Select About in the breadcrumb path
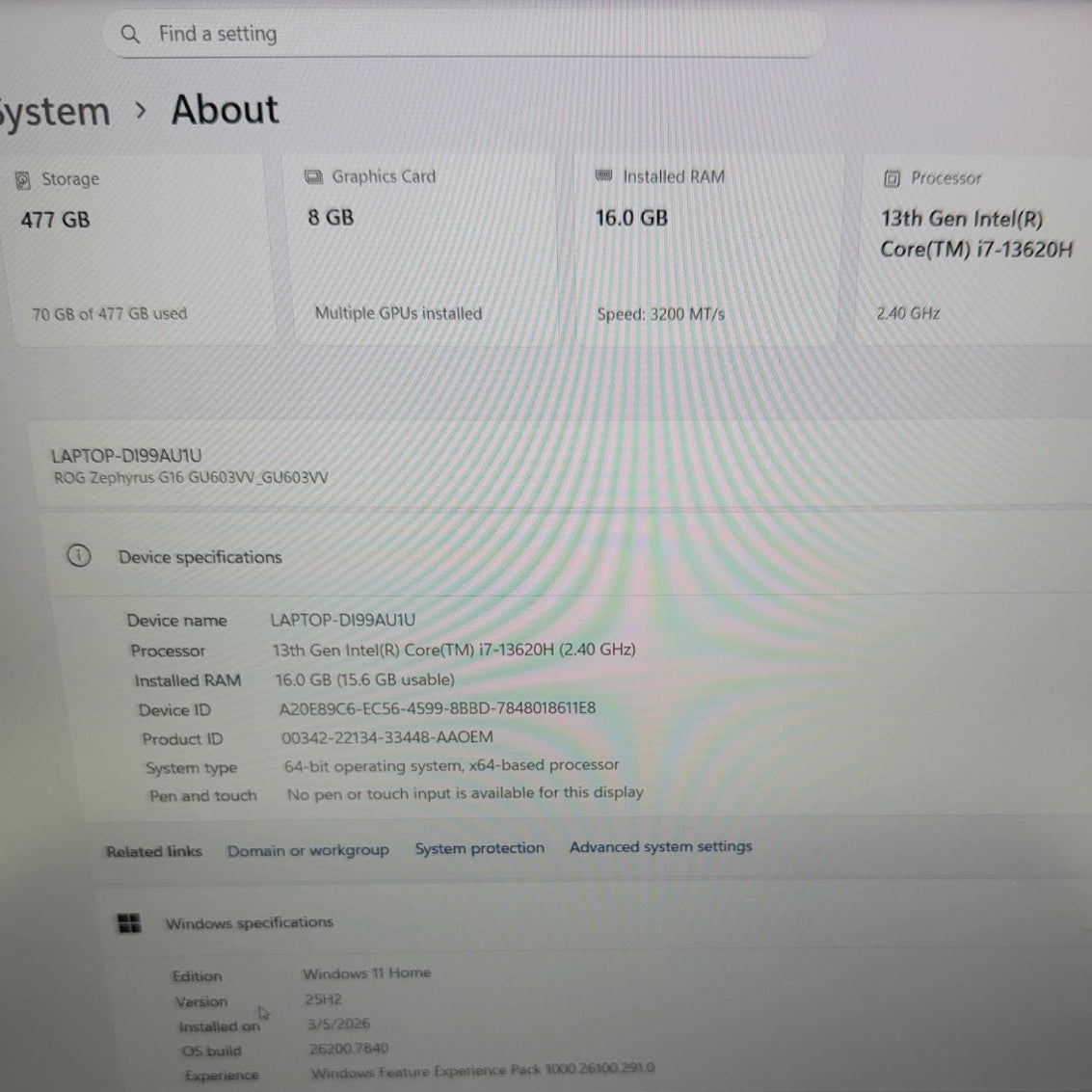The height and width of the screenshot is (1092, 1092). pyautogui.click(x=224, y=110)
